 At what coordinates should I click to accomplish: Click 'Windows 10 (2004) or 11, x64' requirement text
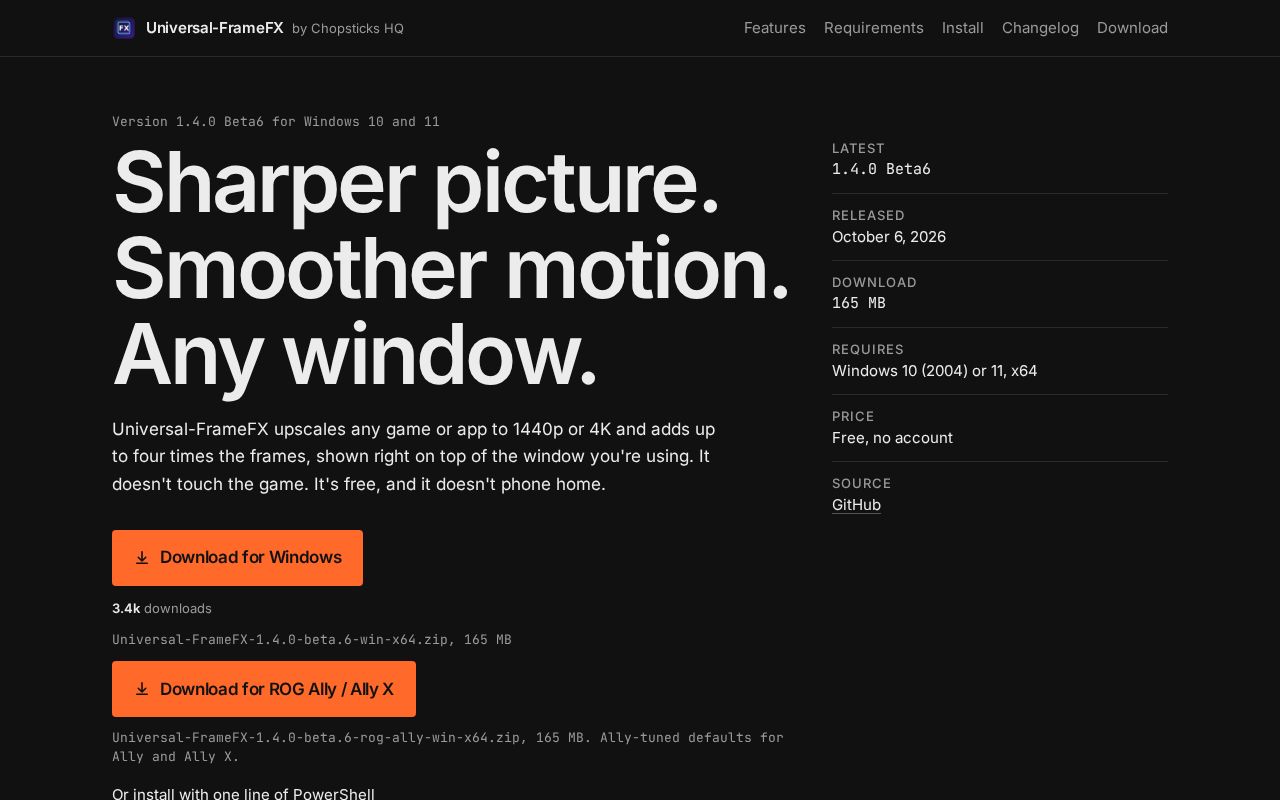click(x=934, y=371)
